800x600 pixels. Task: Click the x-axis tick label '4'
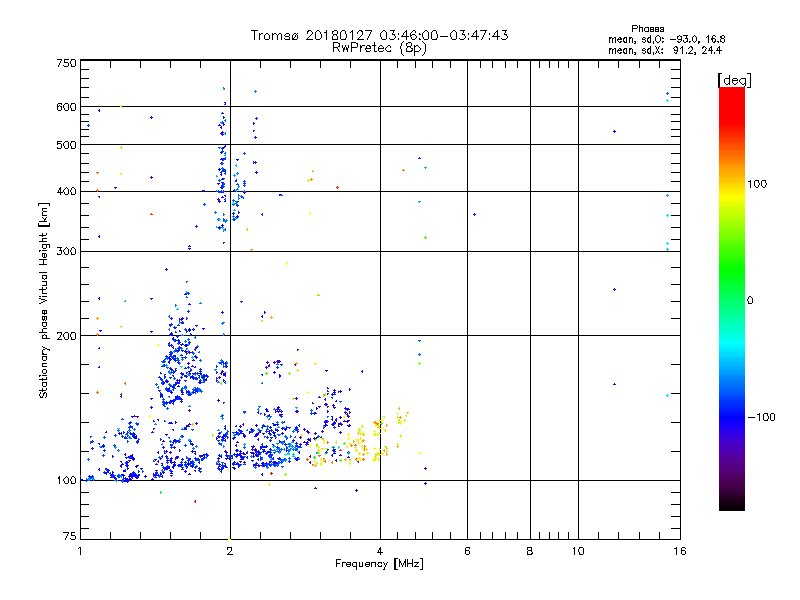point(380,551)
